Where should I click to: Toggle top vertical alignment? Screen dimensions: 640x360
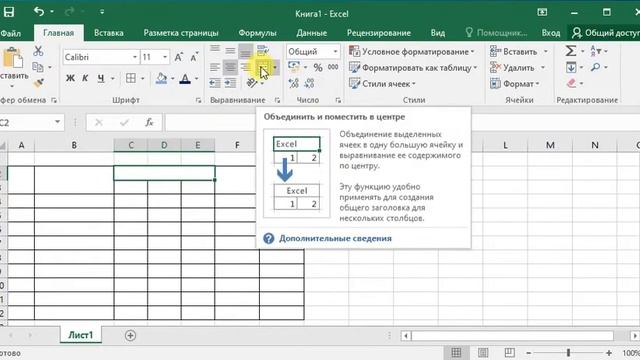point(215,50)
